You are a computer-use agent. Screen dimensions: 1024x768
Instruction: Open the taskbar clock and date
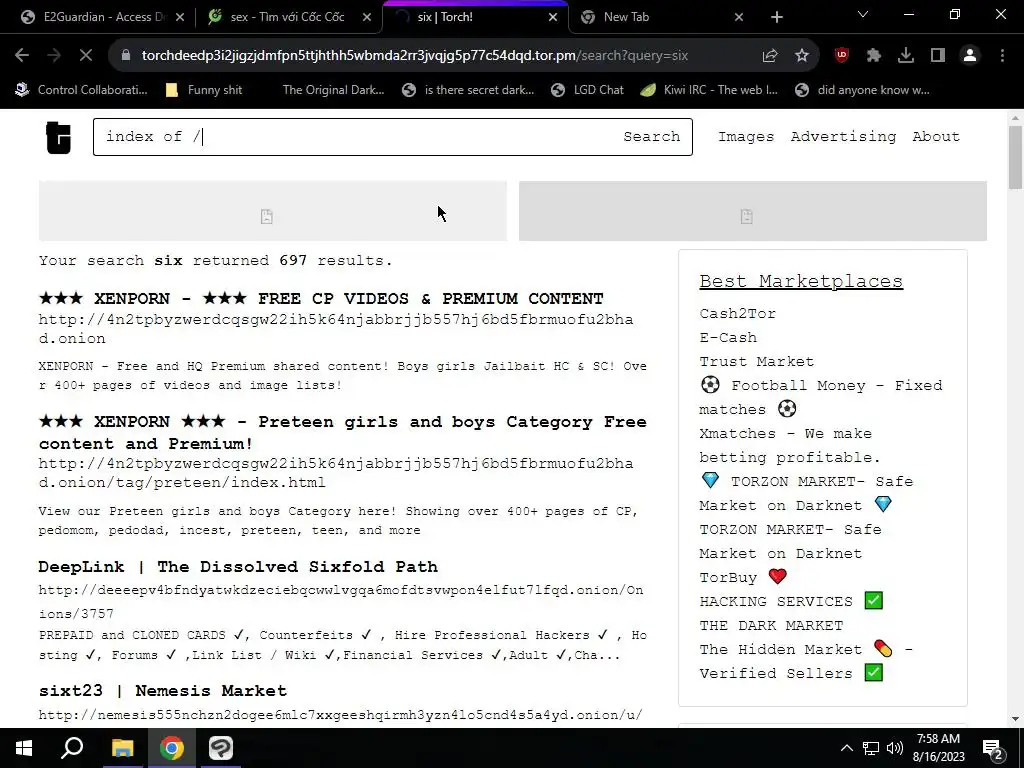(938, 748)
